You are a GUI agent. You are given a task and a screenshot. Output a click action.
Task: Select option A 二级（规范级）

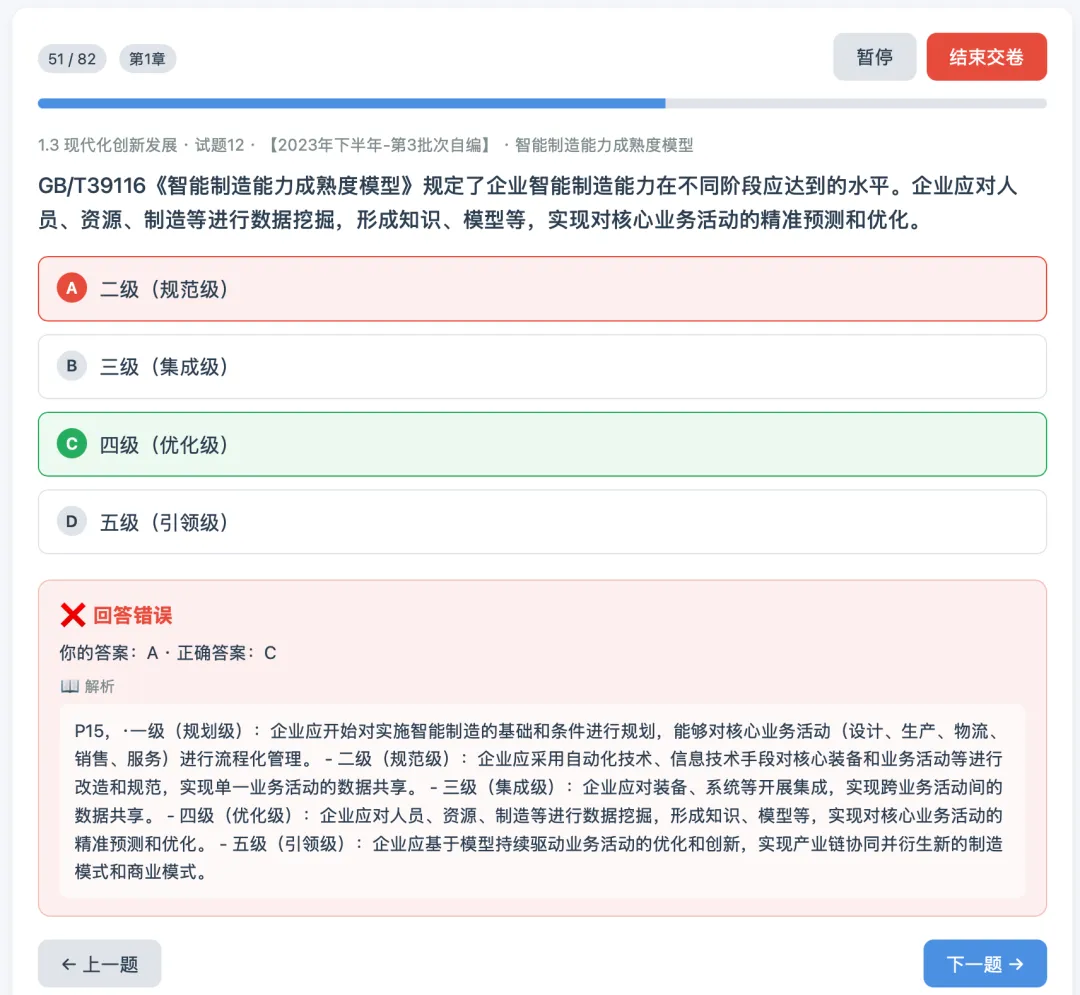coord(542,289)
